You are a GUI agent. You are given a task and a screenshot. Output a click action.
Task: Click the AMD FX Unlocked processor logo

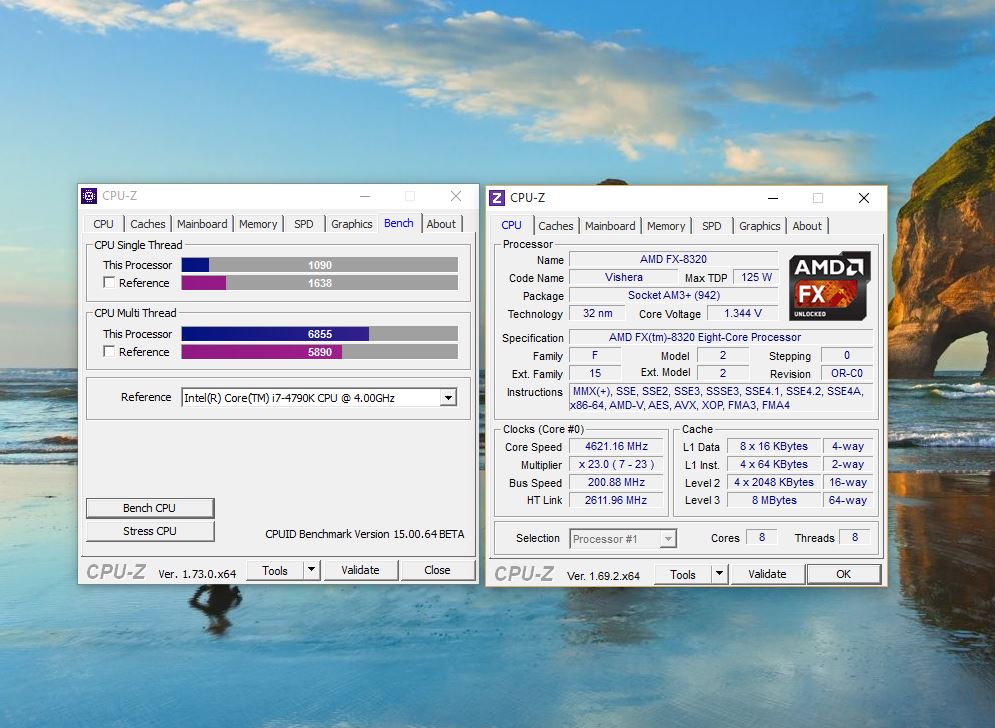pos(829,286)
